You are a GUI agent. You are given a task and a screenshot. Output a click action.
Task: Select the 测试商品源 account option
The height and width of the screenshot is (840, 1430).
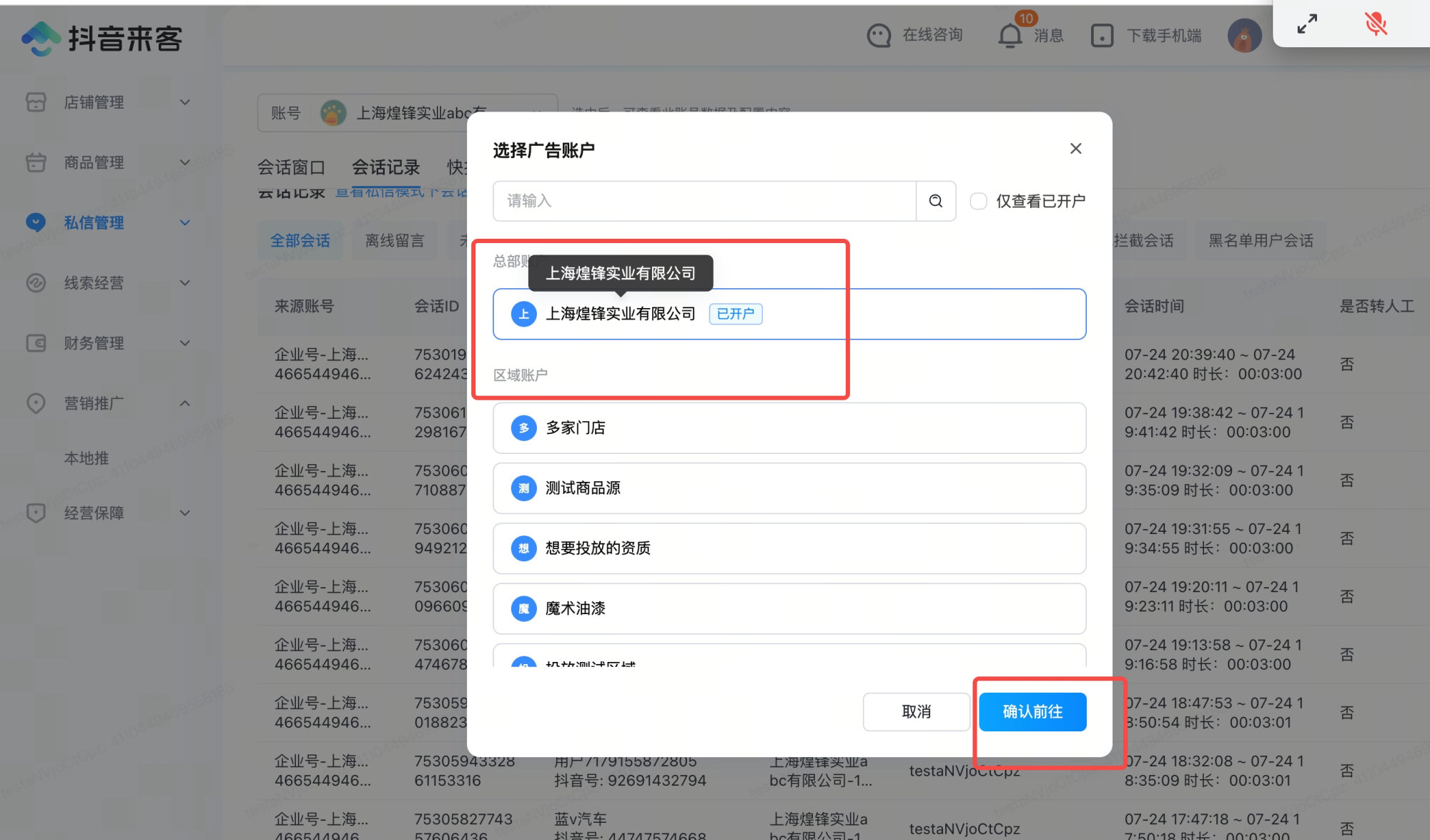coord(789,488)
